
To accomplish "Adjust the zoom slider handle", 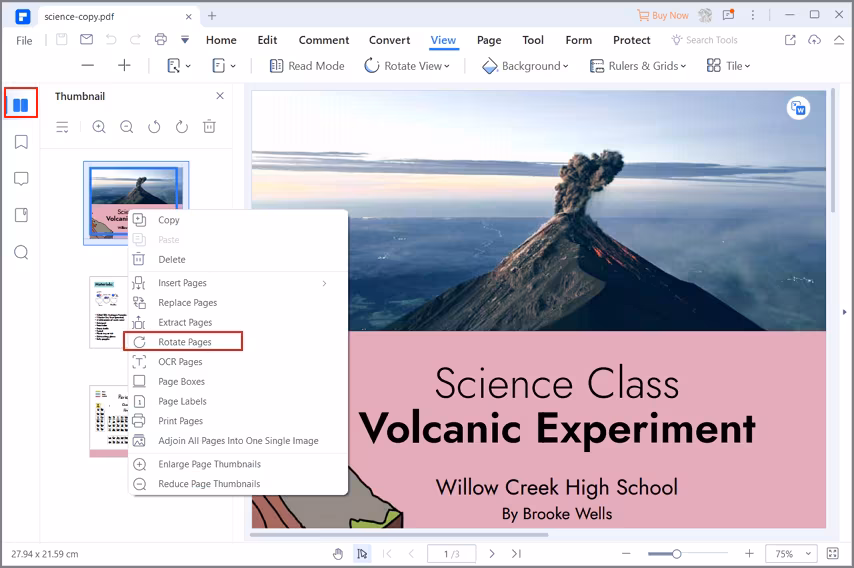I will [677, 553].
